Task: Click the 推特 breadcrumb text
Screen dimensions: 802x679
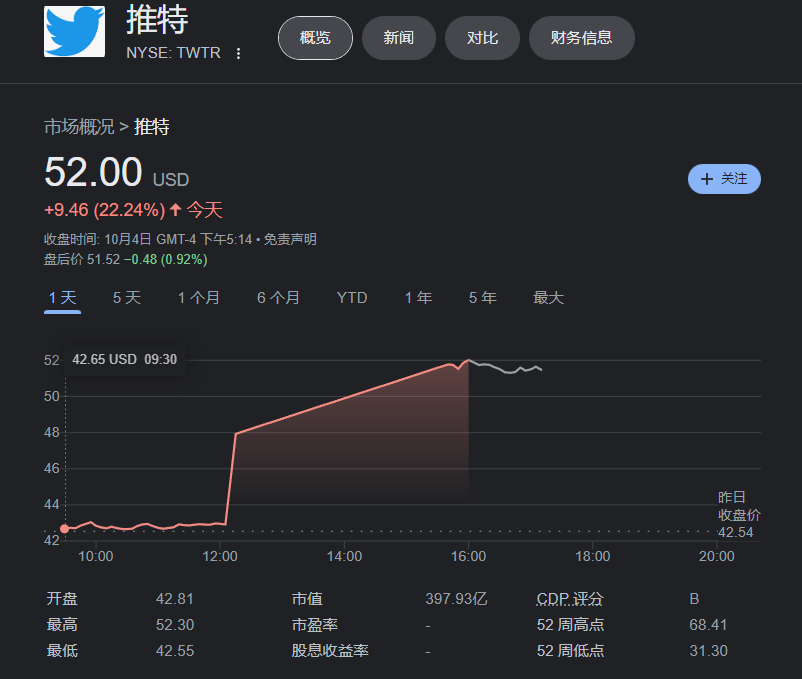Action: (x=152, y=127)
